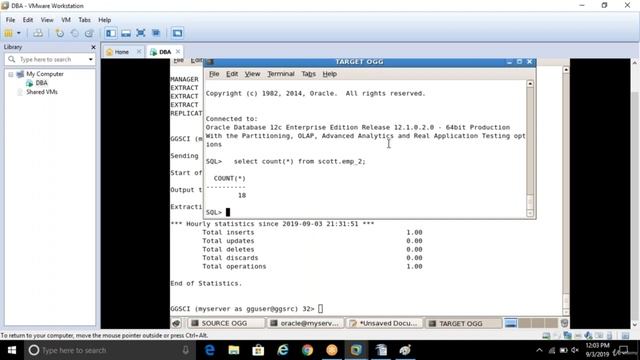
Task: Click the Send Ctrl+Alt+Del toolbar icon
Action: [x=38, y=33]
